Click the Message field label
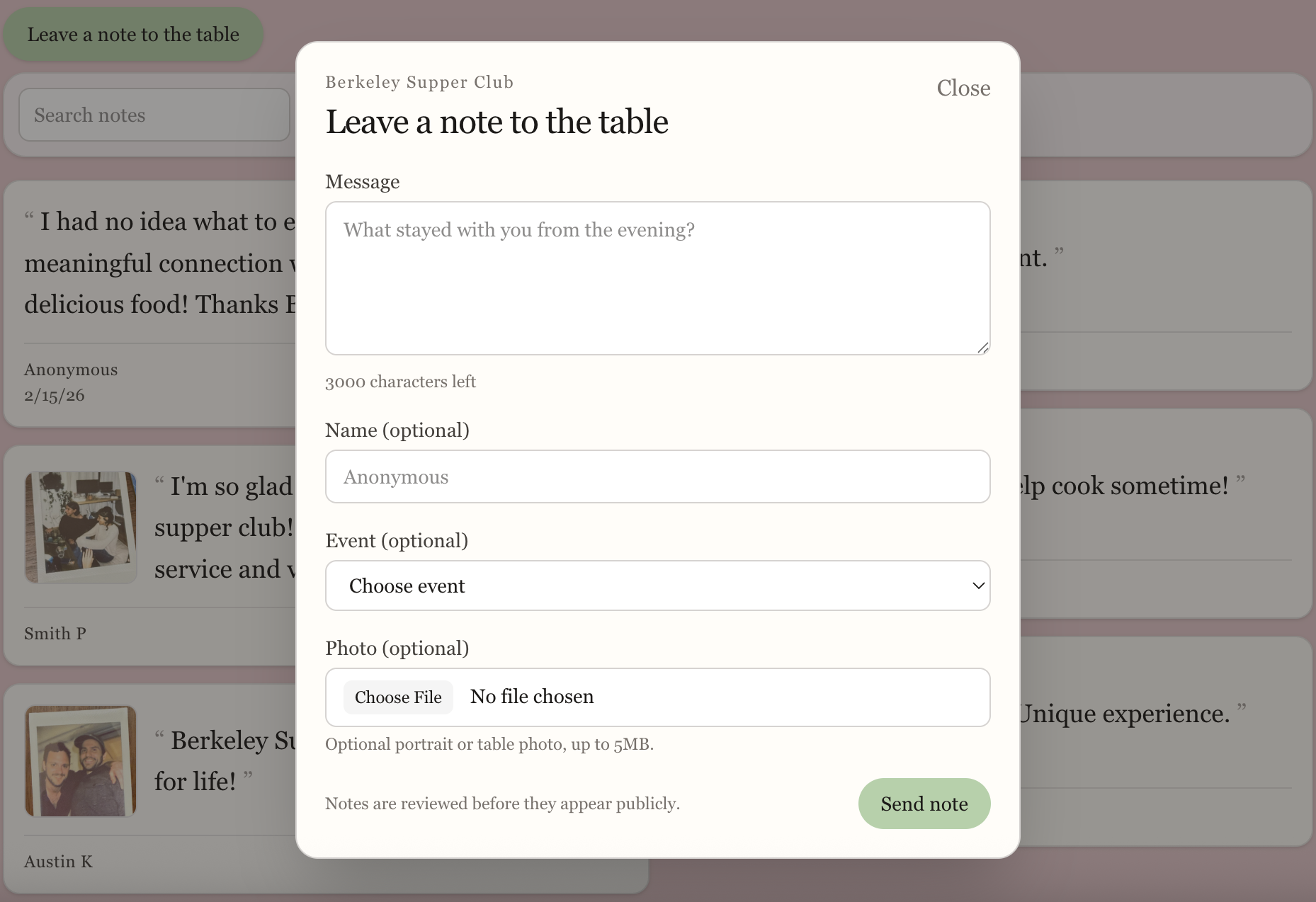 point(362,182)
